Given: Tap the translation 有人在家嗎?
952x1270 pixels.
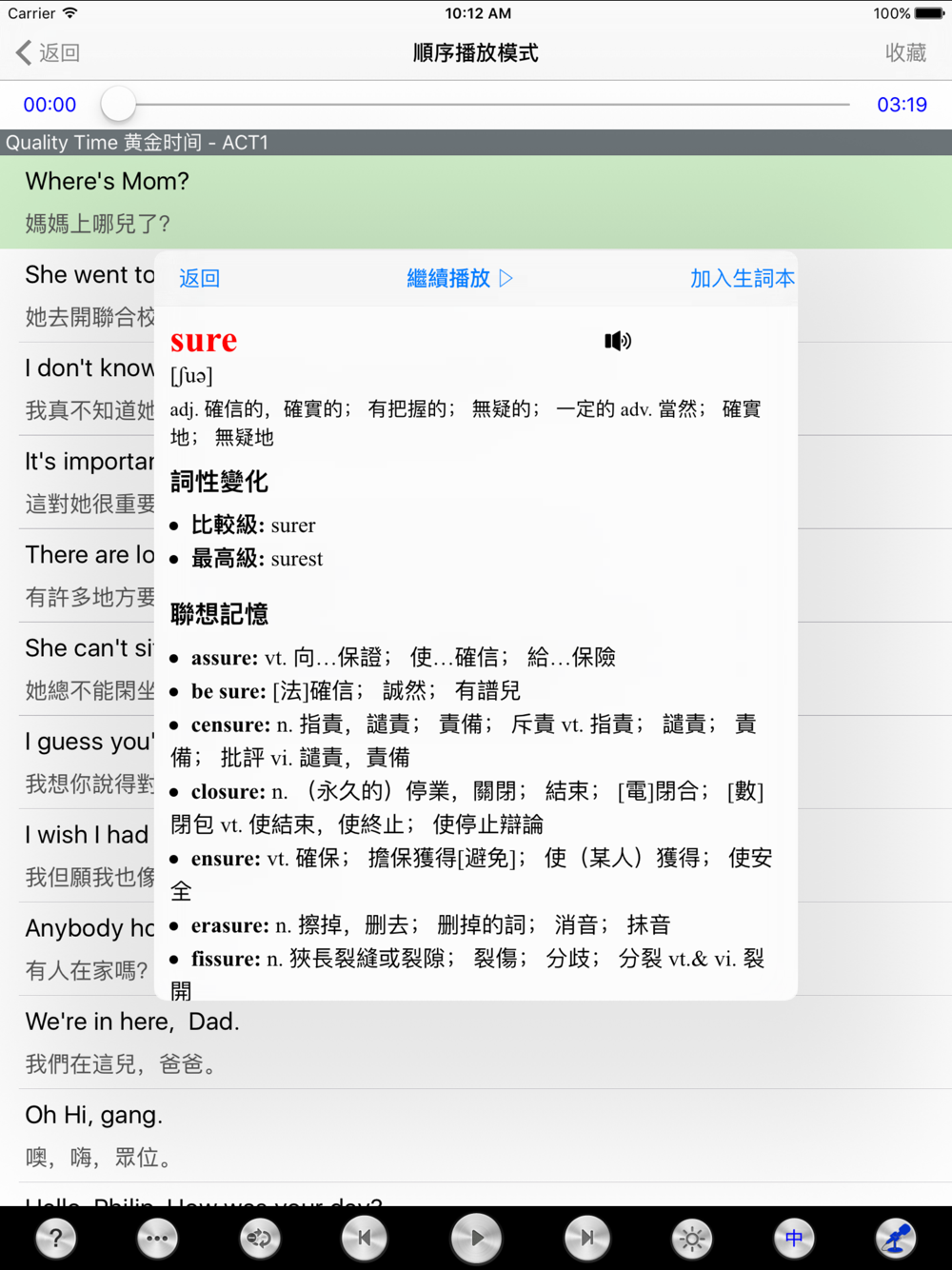Looking at the screenshot, I should pos(86,970).
